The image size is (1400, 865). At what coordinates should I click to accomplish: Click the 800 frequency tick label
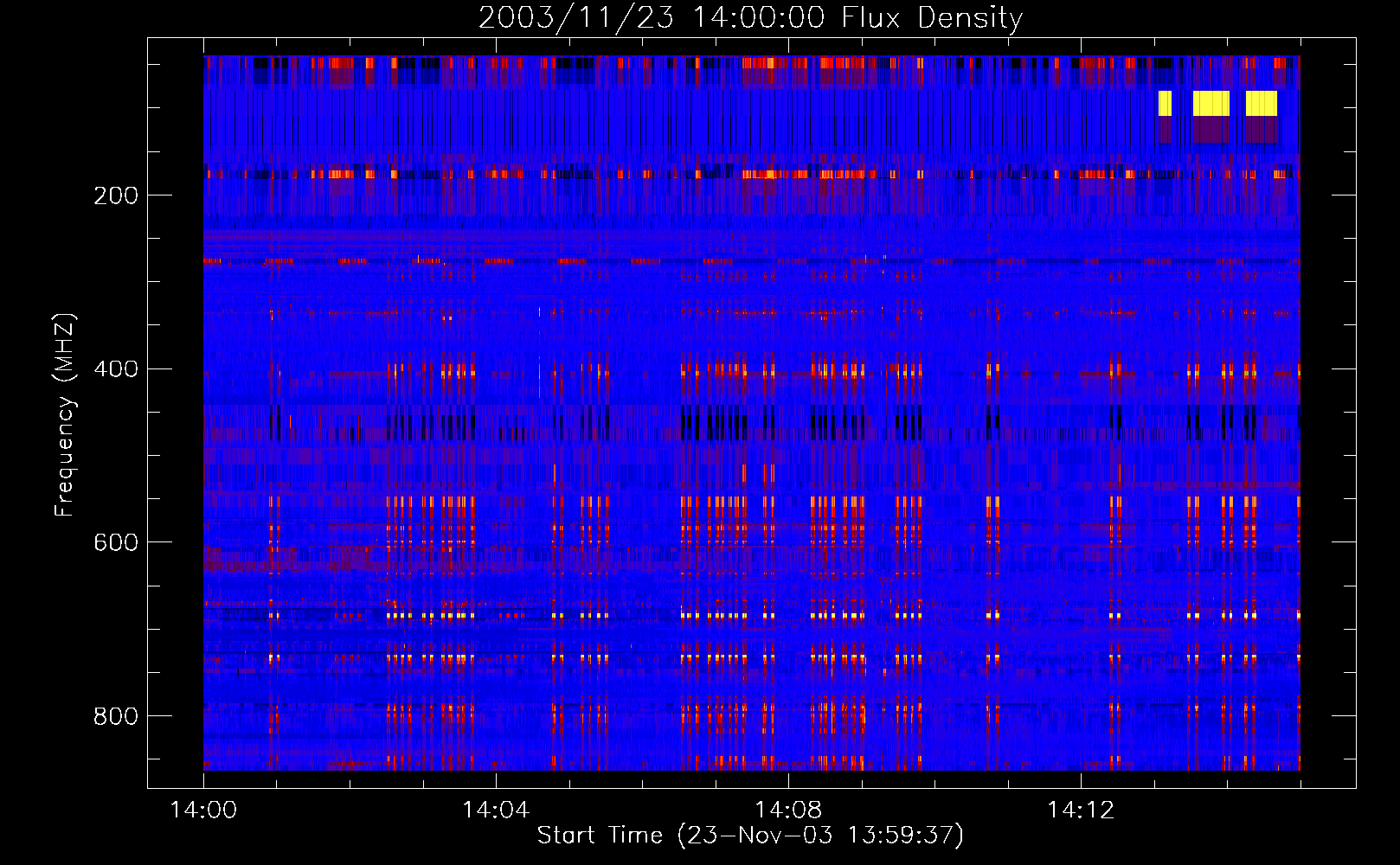coord(116,716)
